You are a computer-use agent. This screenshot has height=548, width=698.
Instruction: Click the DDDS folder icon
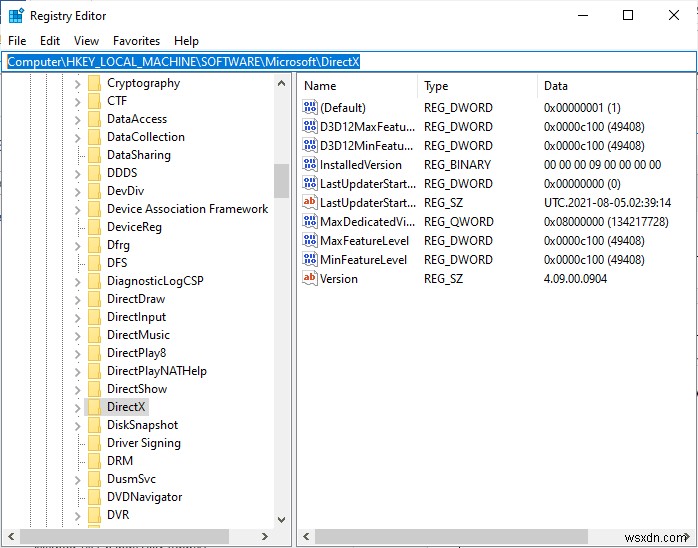(94, 173)
